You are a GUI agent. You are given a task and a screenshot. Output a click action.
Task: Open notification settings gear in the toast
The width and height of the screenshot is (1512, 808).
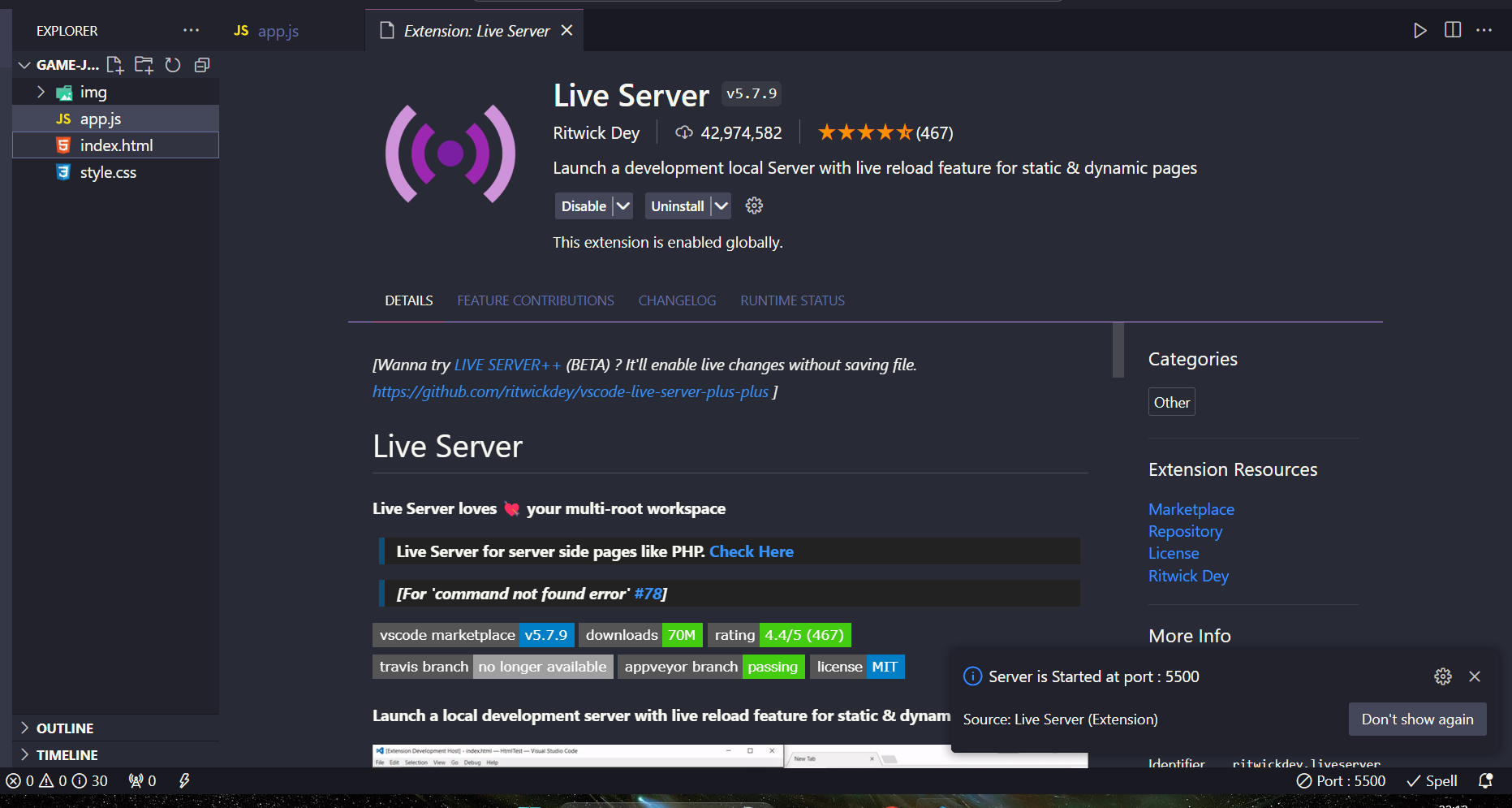(1443, 676)
